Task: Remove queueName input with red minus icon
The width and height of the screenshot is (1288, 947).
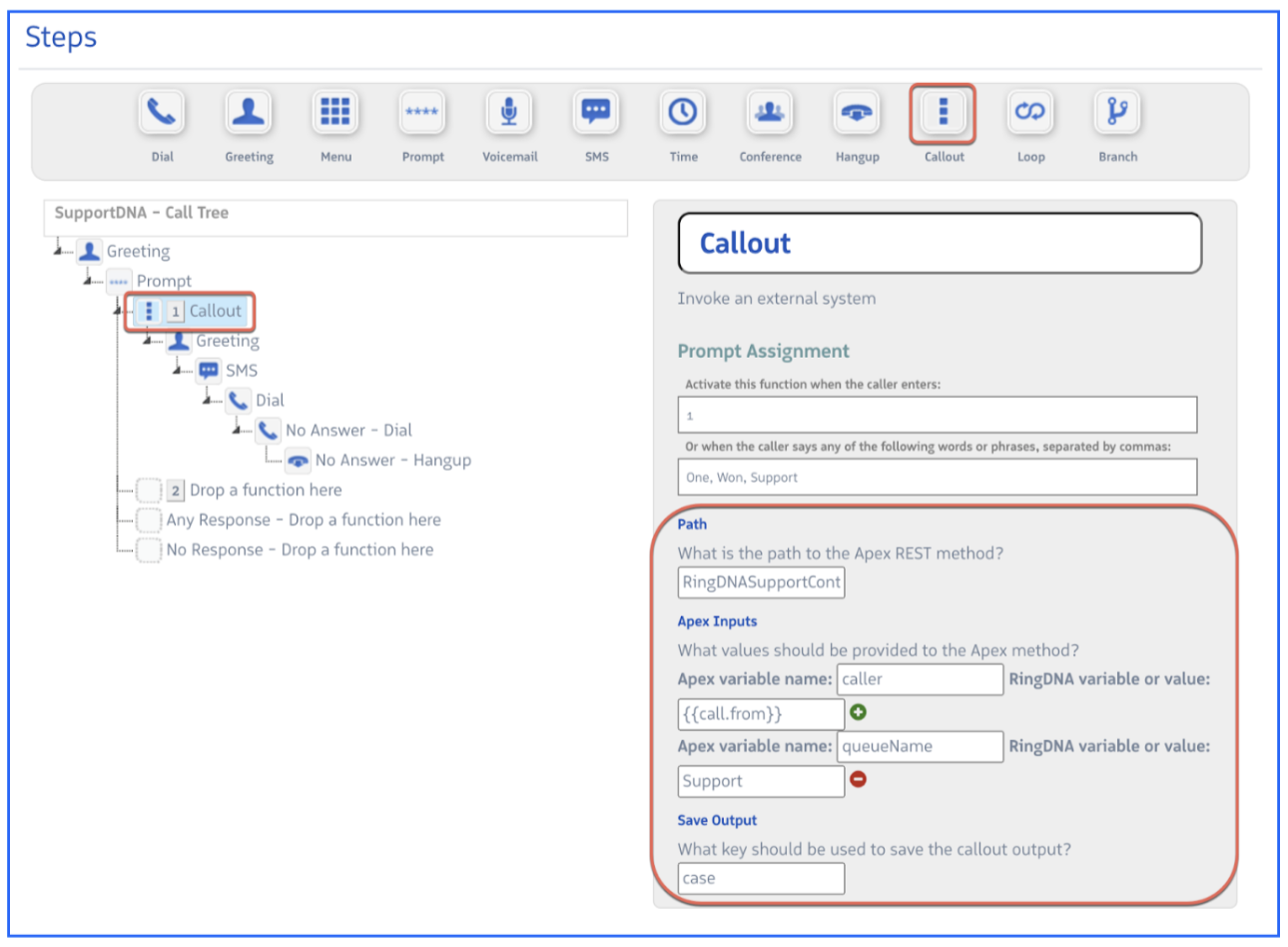Action: [x=858, y=779]
